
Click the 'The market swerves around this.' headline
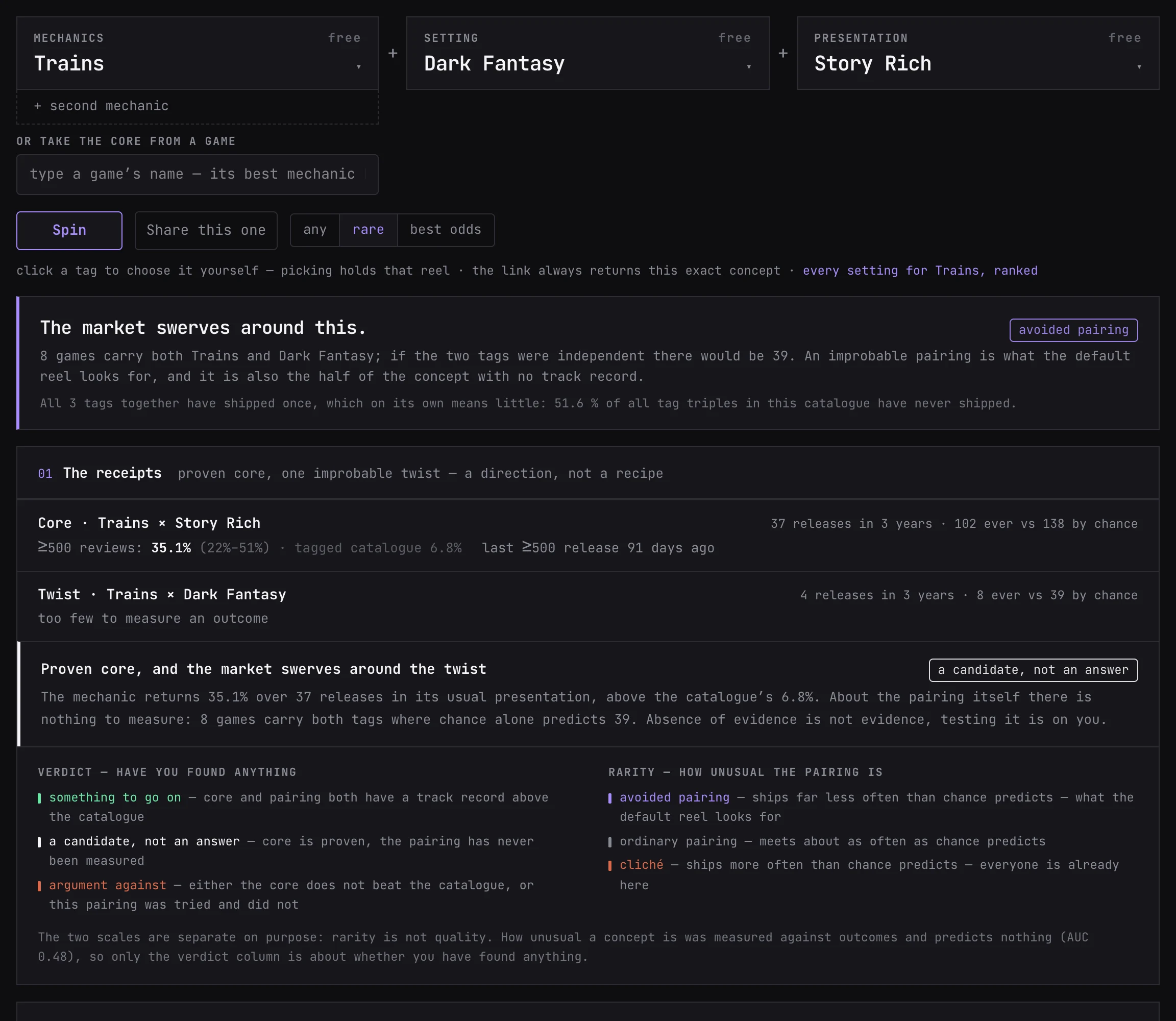pos(203,328)
